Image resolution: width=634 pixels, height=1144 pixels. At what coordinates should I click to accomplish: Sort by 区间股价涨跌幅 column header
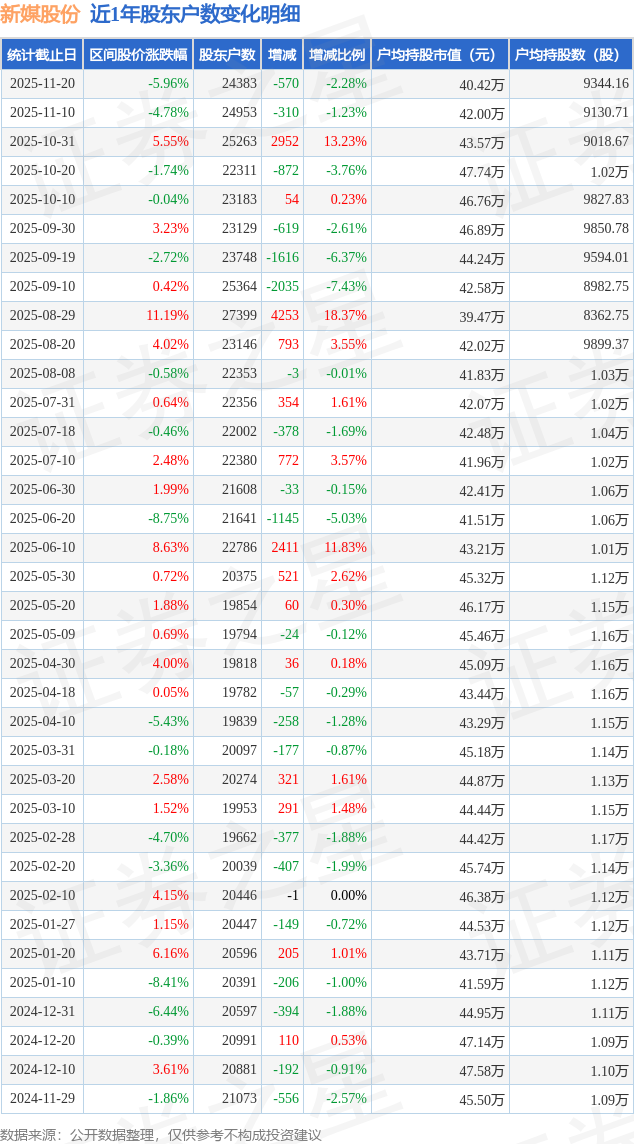click(138, 55)
